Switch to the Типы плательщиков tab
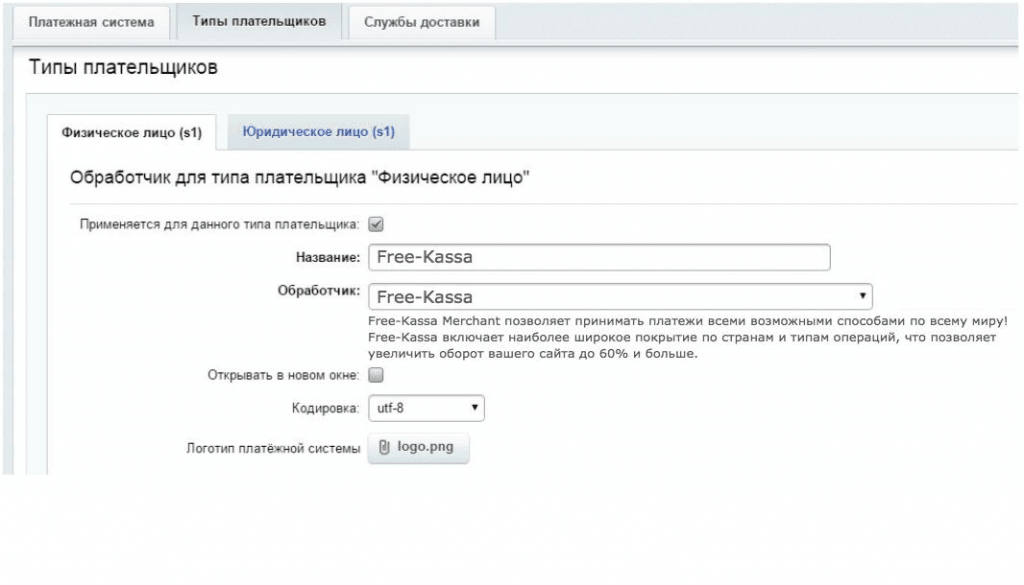The height and width of the screenshot is (585, 1024). pyautogui.click(x=259, y=22)
